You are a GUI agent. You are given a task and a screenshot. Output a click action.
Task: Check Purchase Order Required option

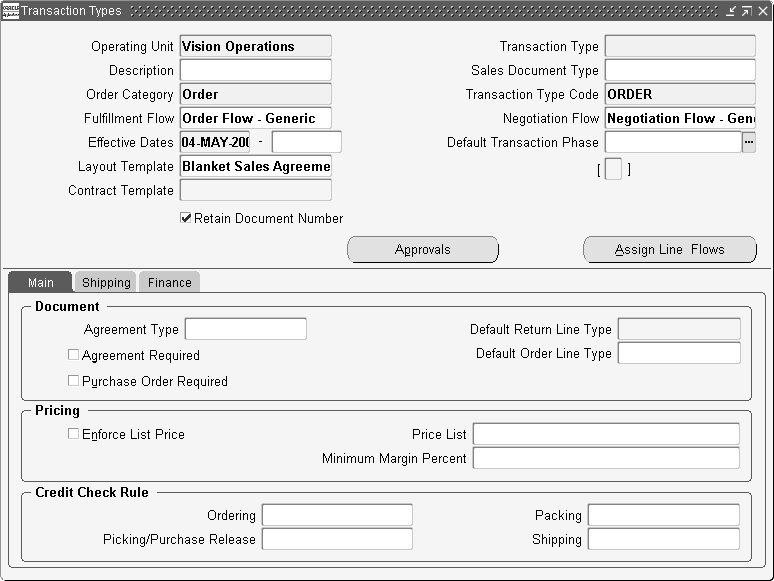(x=73, y=381)
